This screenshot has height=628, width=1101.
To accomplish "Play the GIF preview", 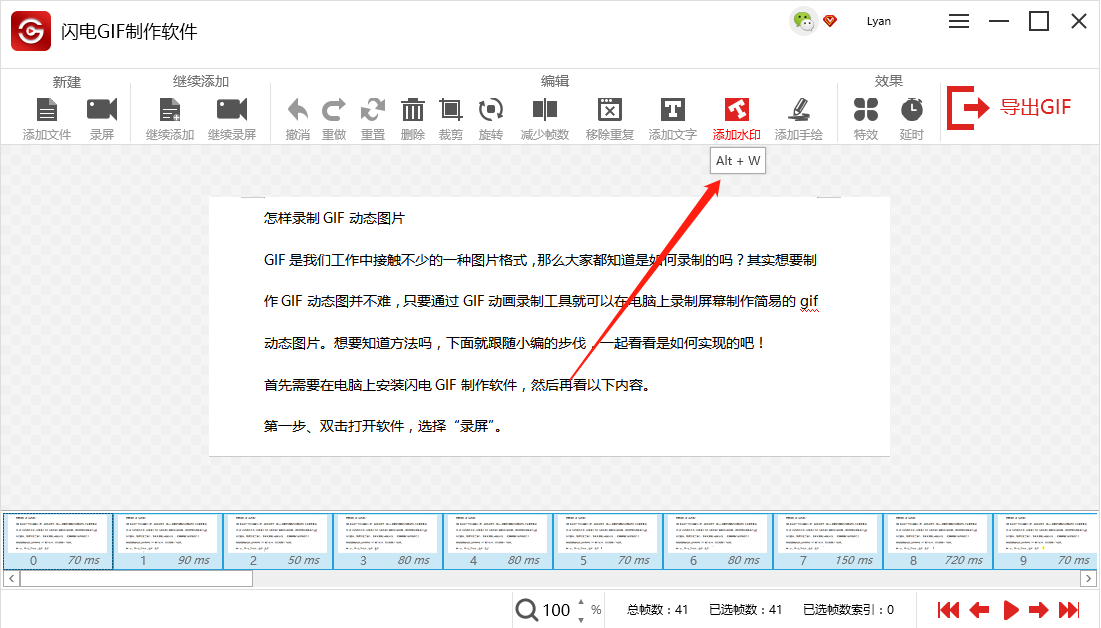I will click(1011, 610).
